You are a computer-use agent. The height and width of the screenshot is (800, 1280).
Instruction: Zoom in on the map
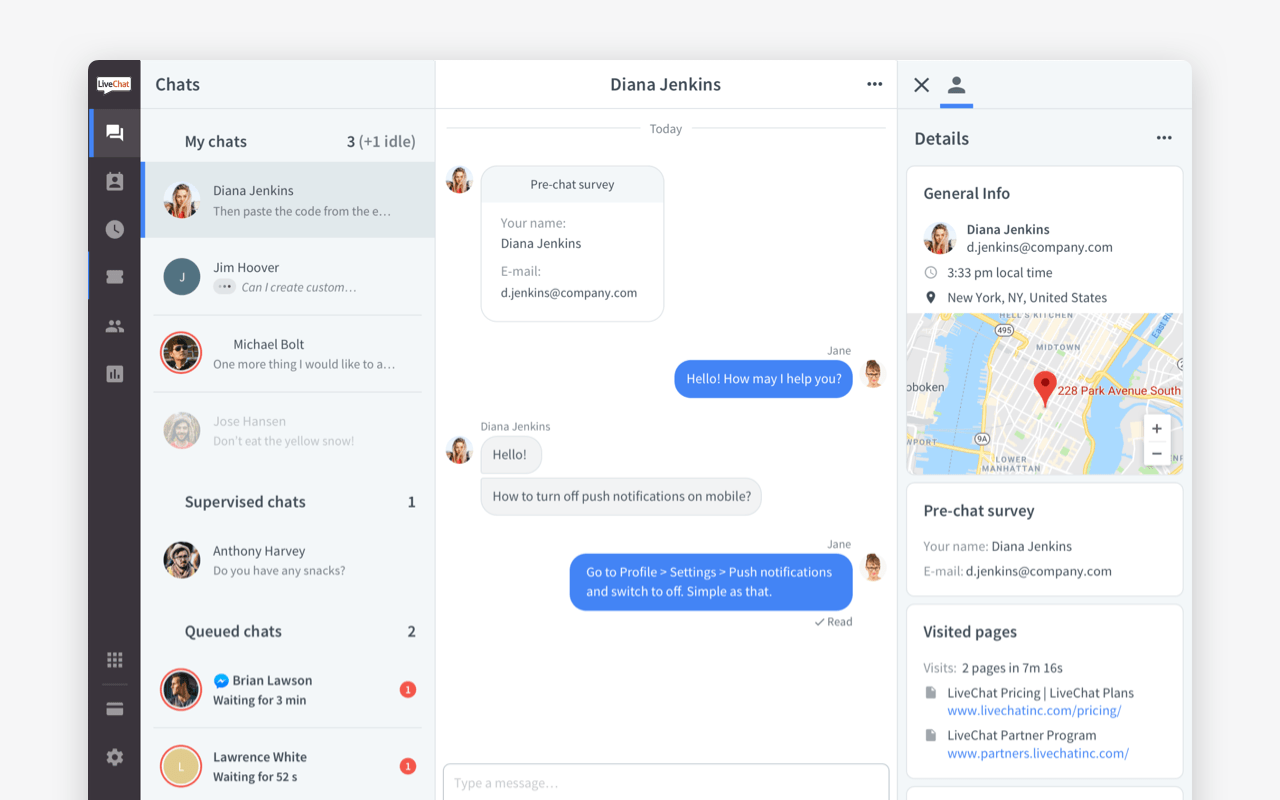point(1157,428)
